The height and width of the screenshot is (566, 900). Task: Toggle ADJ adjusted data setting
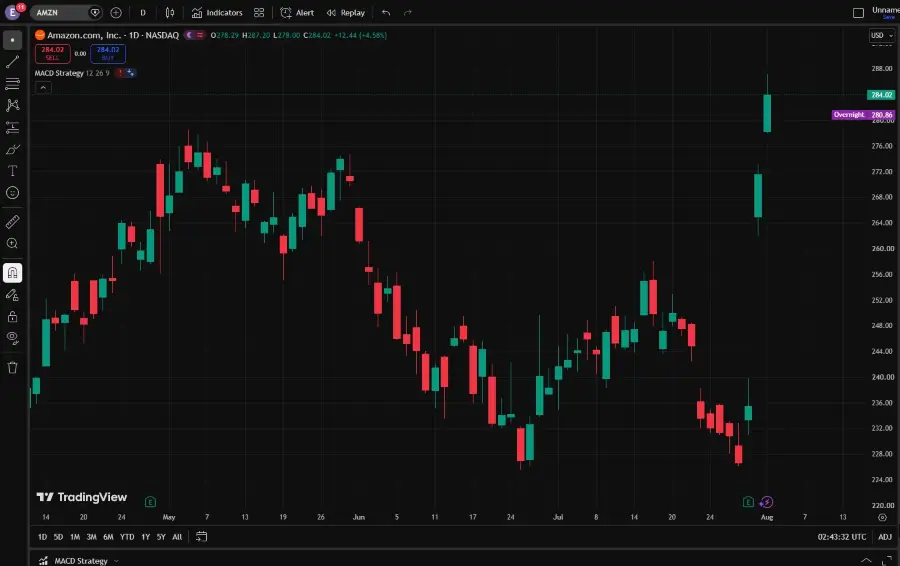[x=885, y=537]
